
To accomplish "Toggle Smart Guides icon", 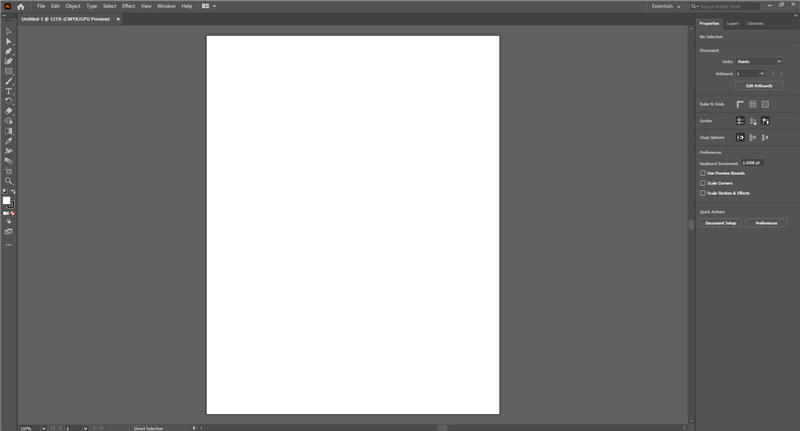I will coord(765,121).
